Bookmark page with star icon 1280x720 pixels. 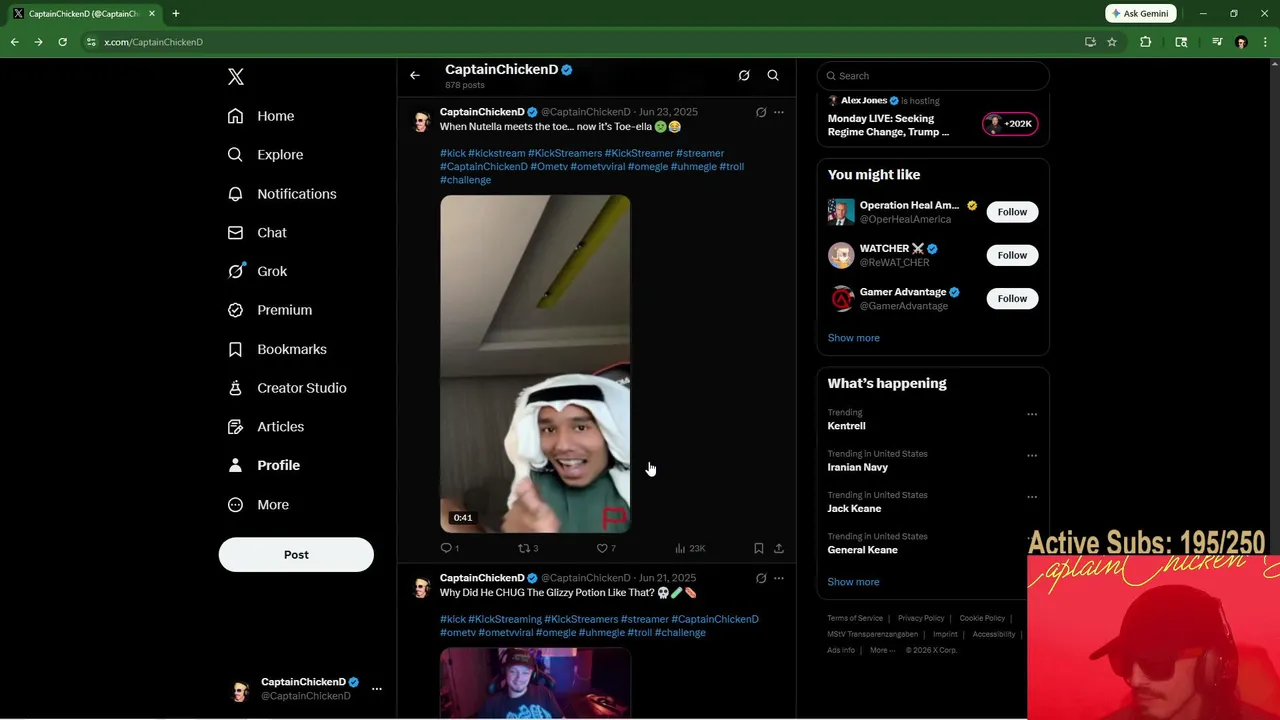click(1112, 42)
